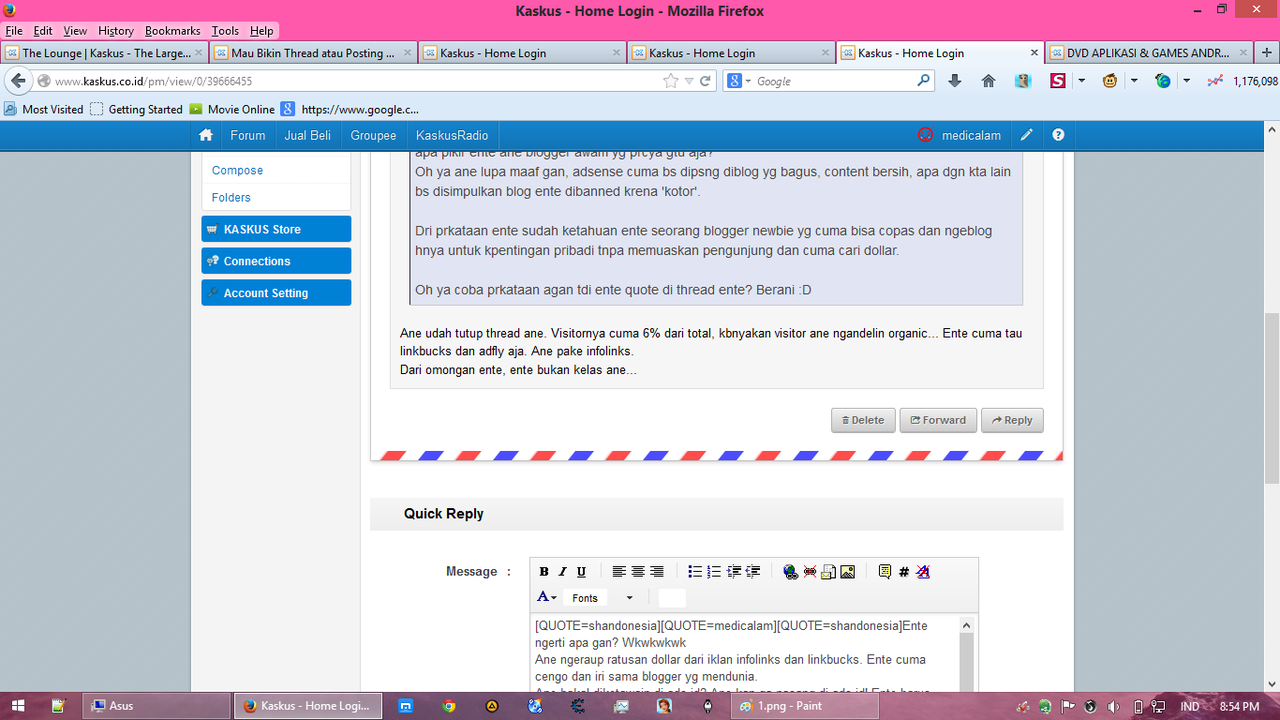The height and width of the screenshot is (720, 1280).
Task: Wrap selection in quote tags icon
Action: click(885, 572)
